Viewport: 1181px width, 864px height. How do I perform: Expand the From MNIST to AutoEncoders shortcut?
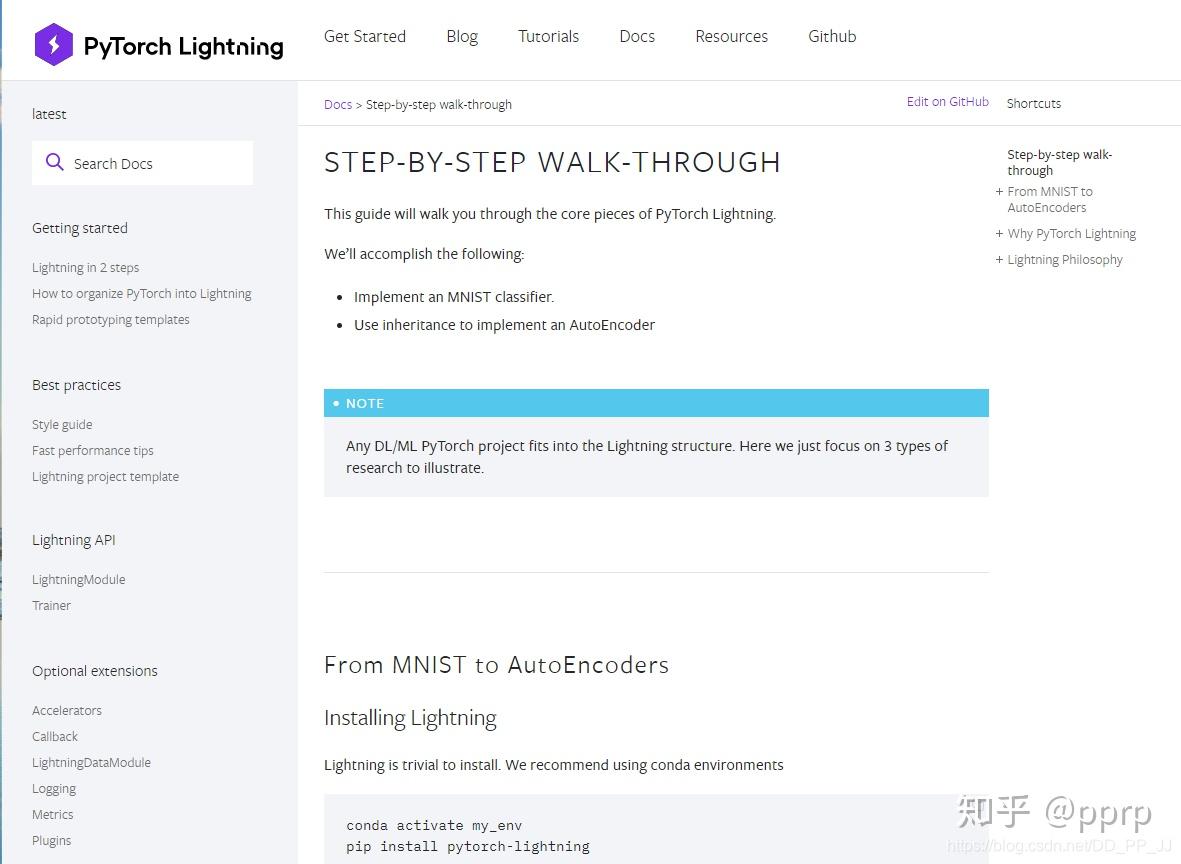[999, 191]
